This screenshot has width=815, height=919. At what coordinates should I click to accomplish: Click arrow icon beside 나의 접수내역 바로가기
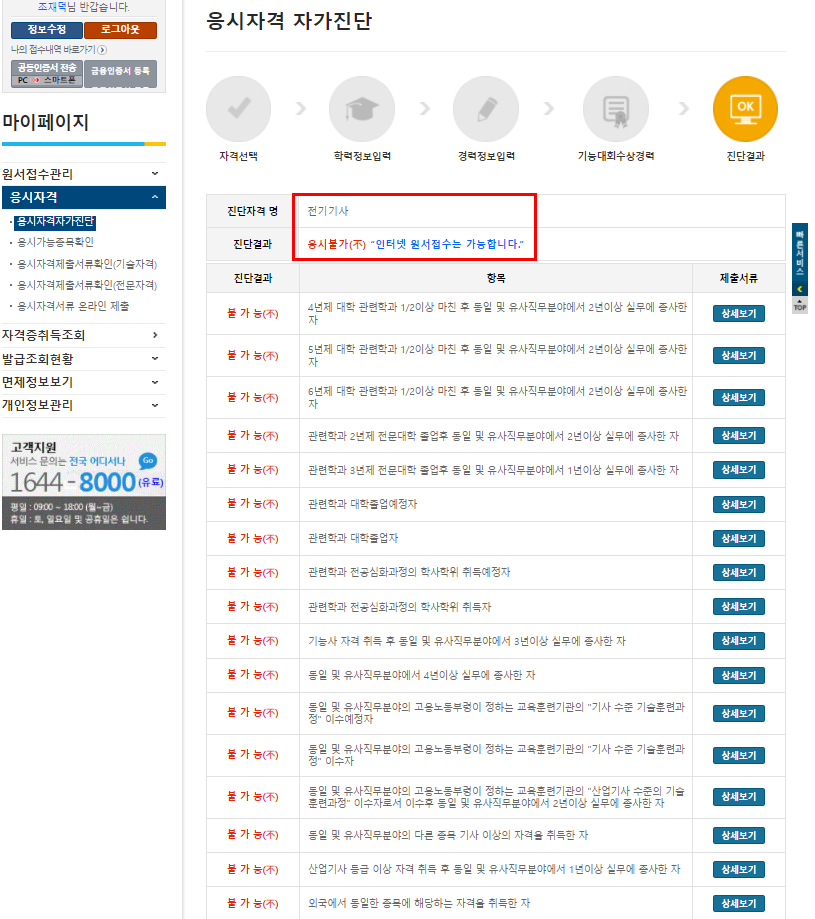(103, 50)
